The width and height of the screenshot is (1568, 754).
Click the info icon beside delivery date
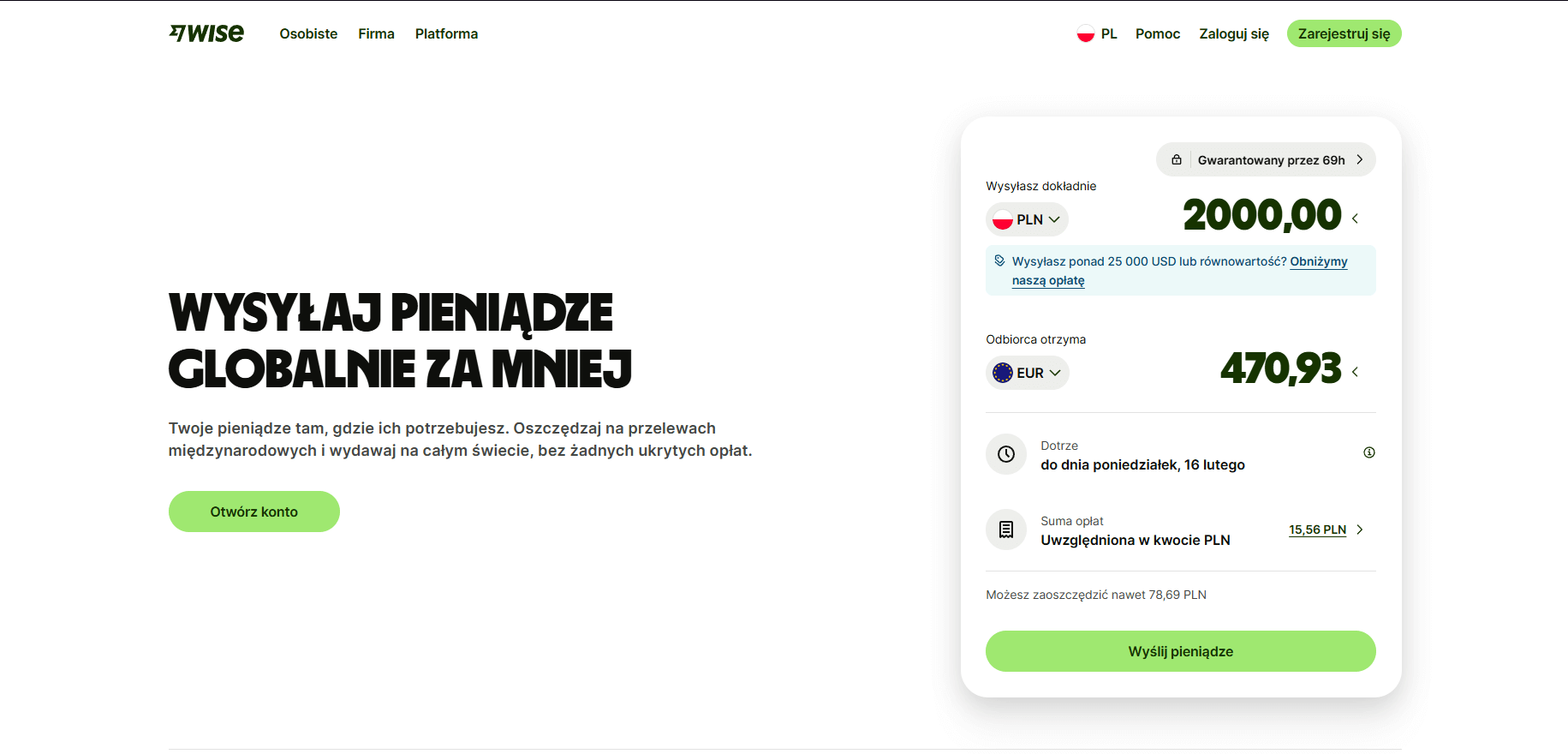(x=1369, y=452)
